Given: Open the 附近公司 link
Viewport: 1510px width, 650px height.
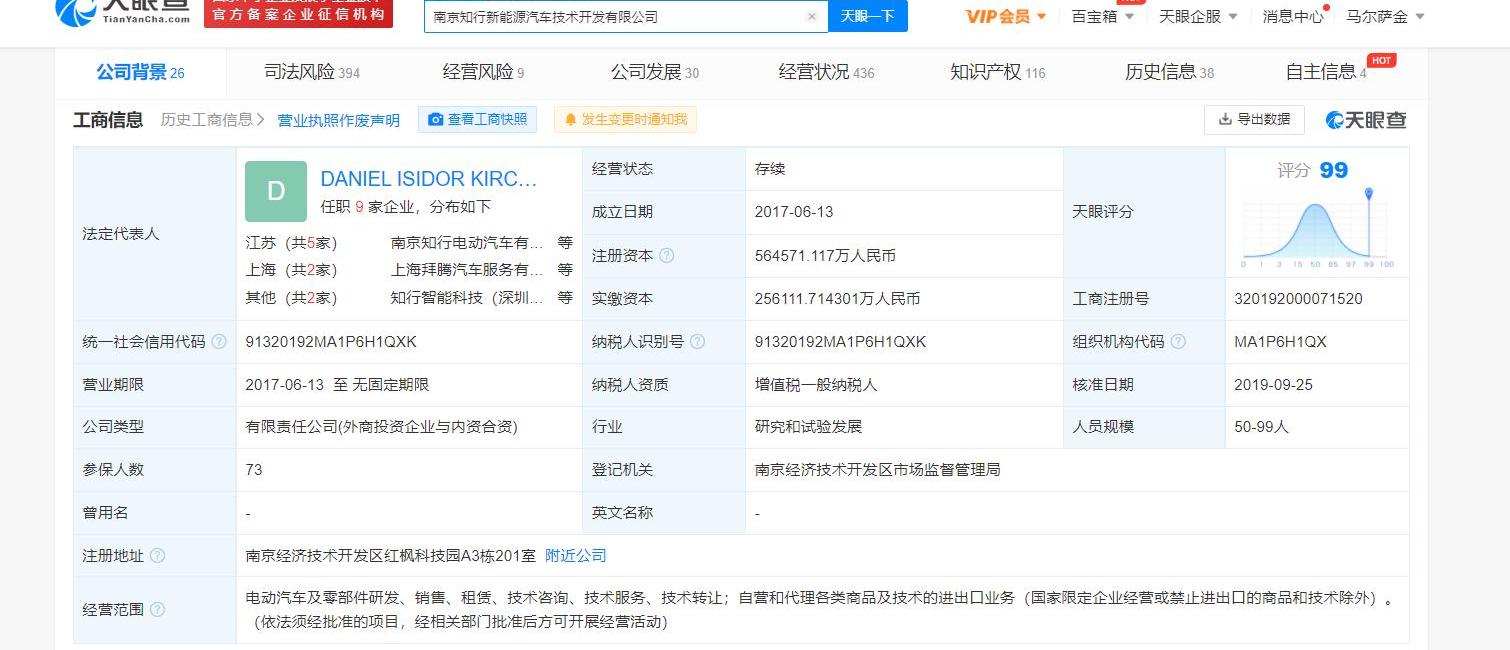Looking at the screenshot, I should (x=576, y=556).
